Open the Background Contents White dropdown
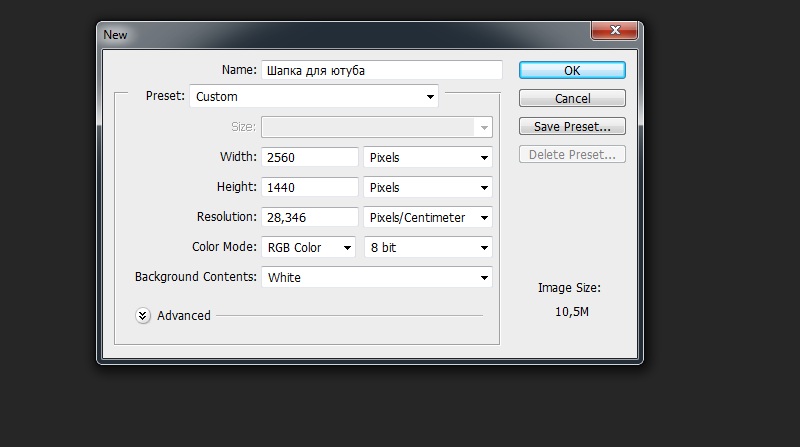Viewport: 800px width, 447px height. coord(377,277)
